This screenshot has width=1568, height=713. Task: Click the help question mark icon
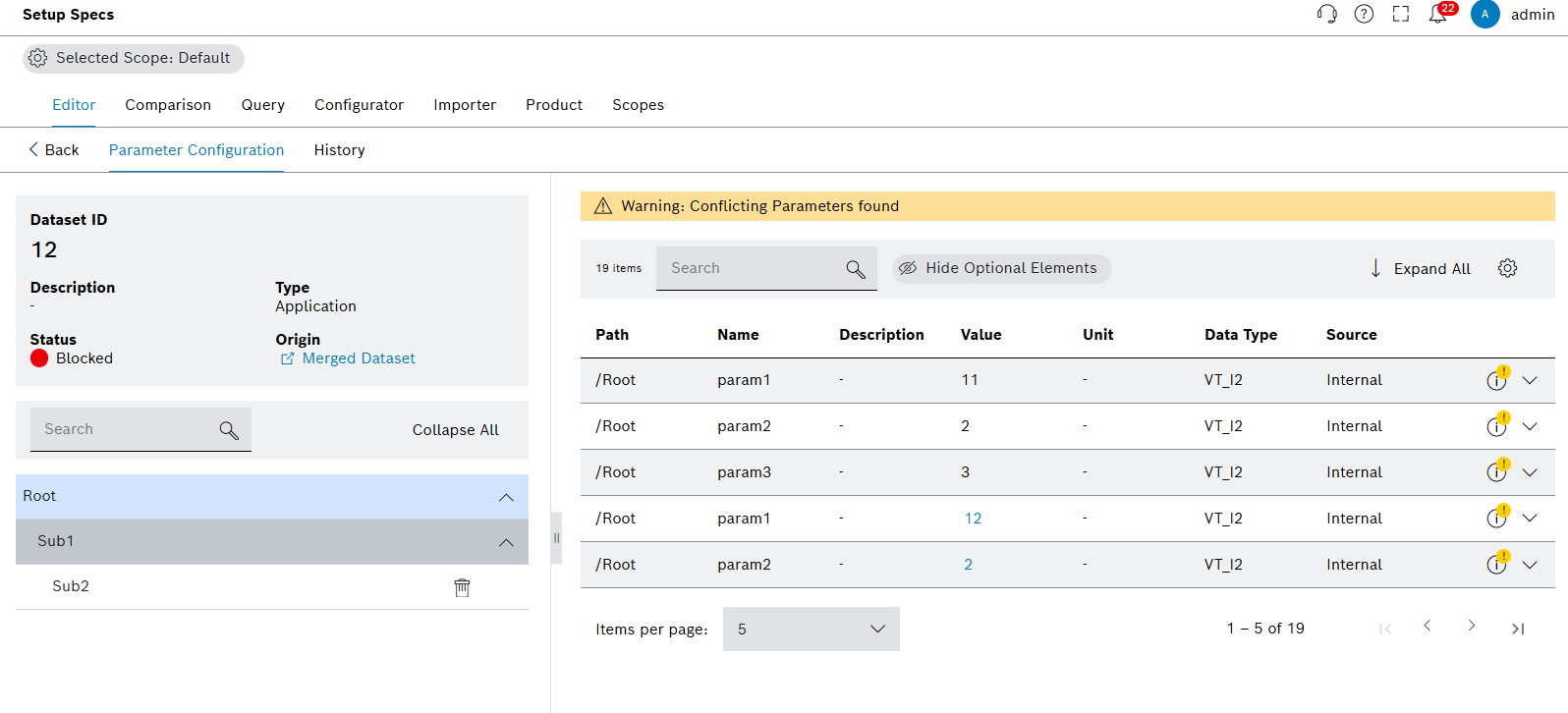(1364, 14)
